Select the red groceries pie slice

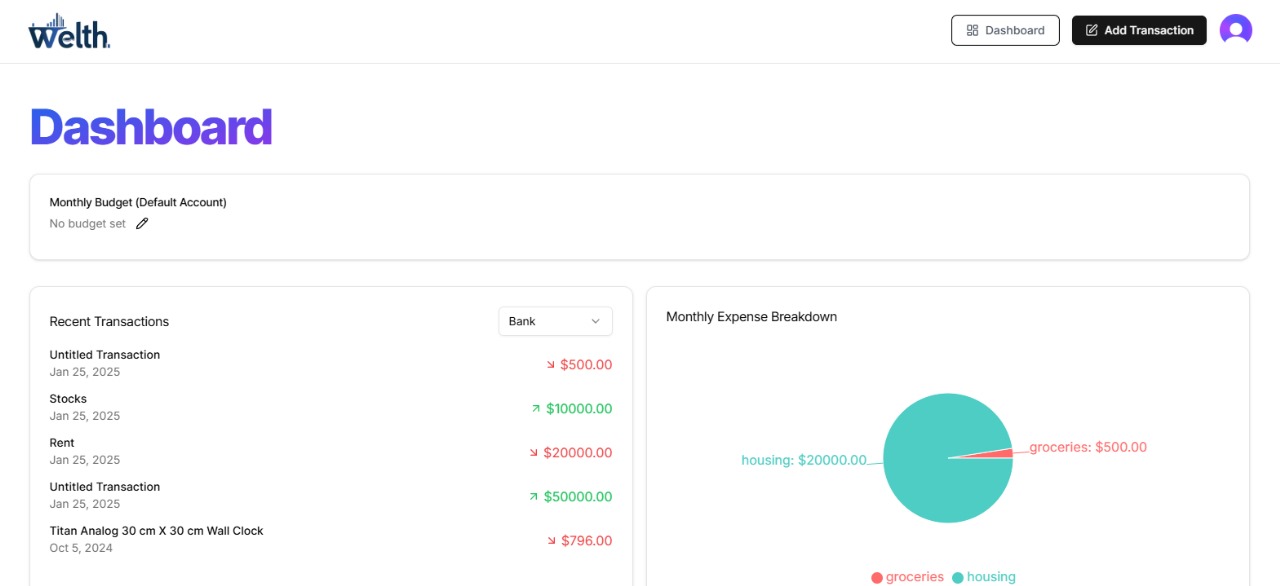click(x=996, y=454)
